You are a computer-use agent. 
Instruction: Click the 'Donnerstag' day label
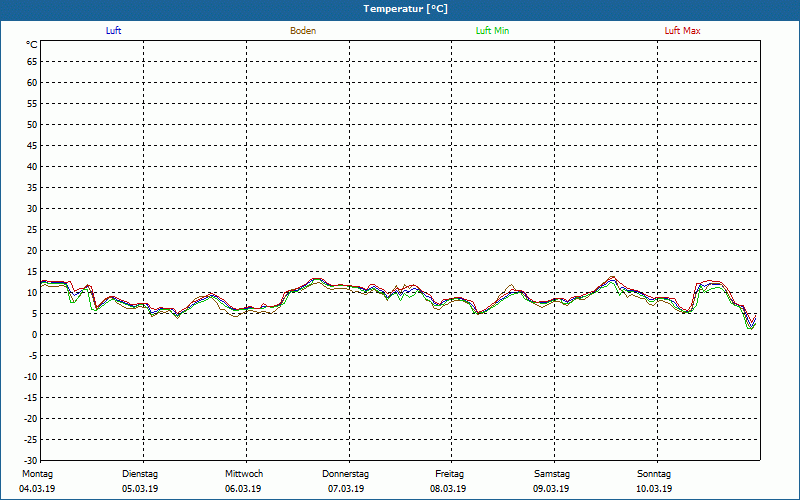pyautogui.click(x=345, y=474)
